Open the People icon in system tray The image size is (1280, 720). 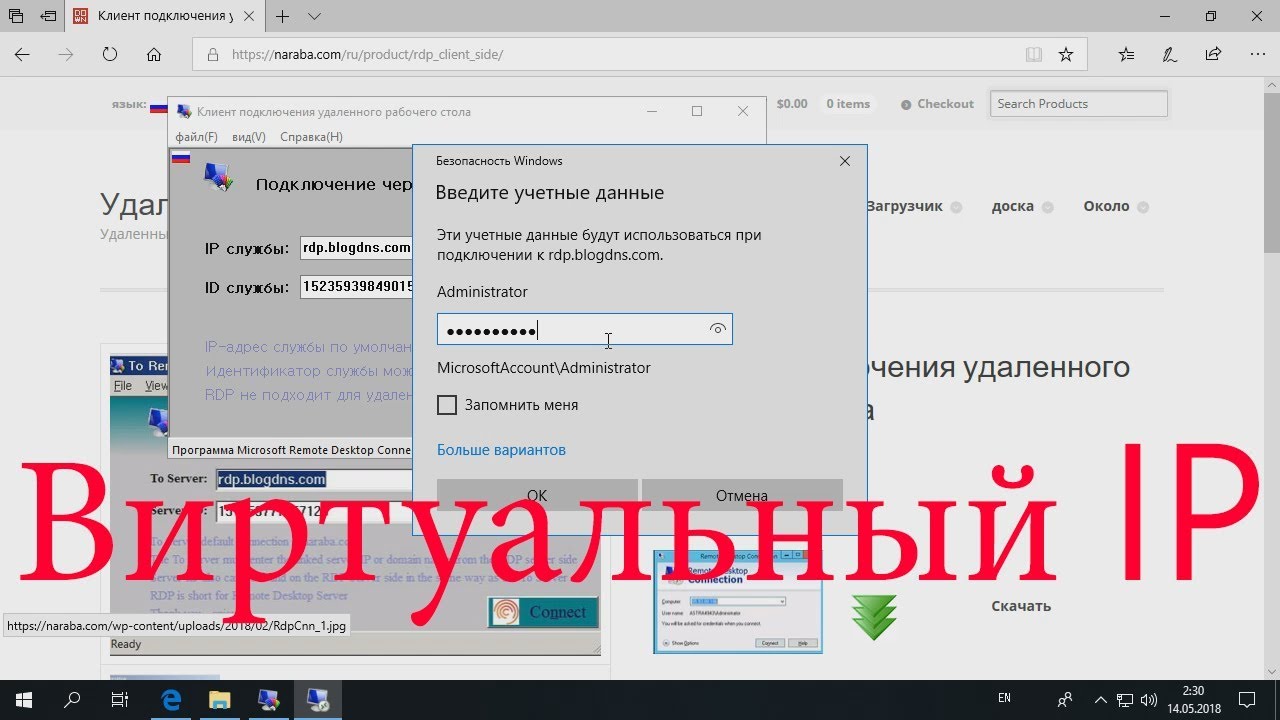coord(1065,699)
